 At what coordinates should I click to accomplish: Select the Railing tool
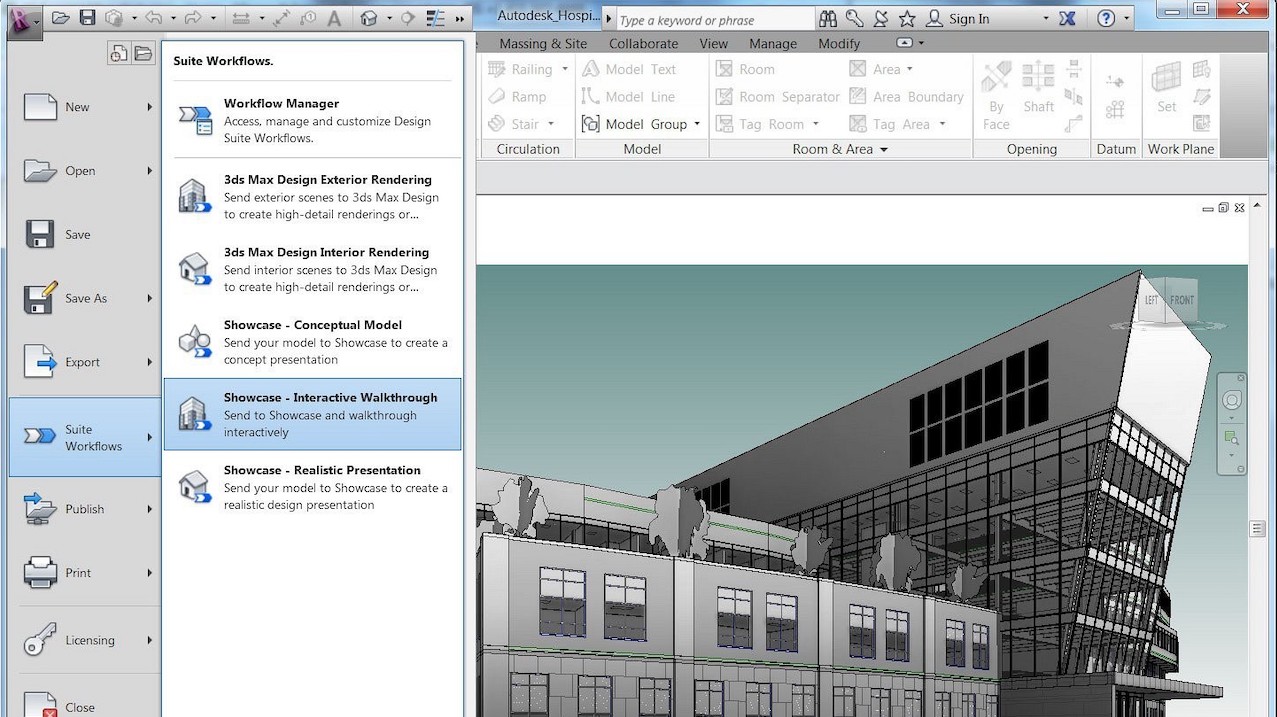click(x=528, y=68)
